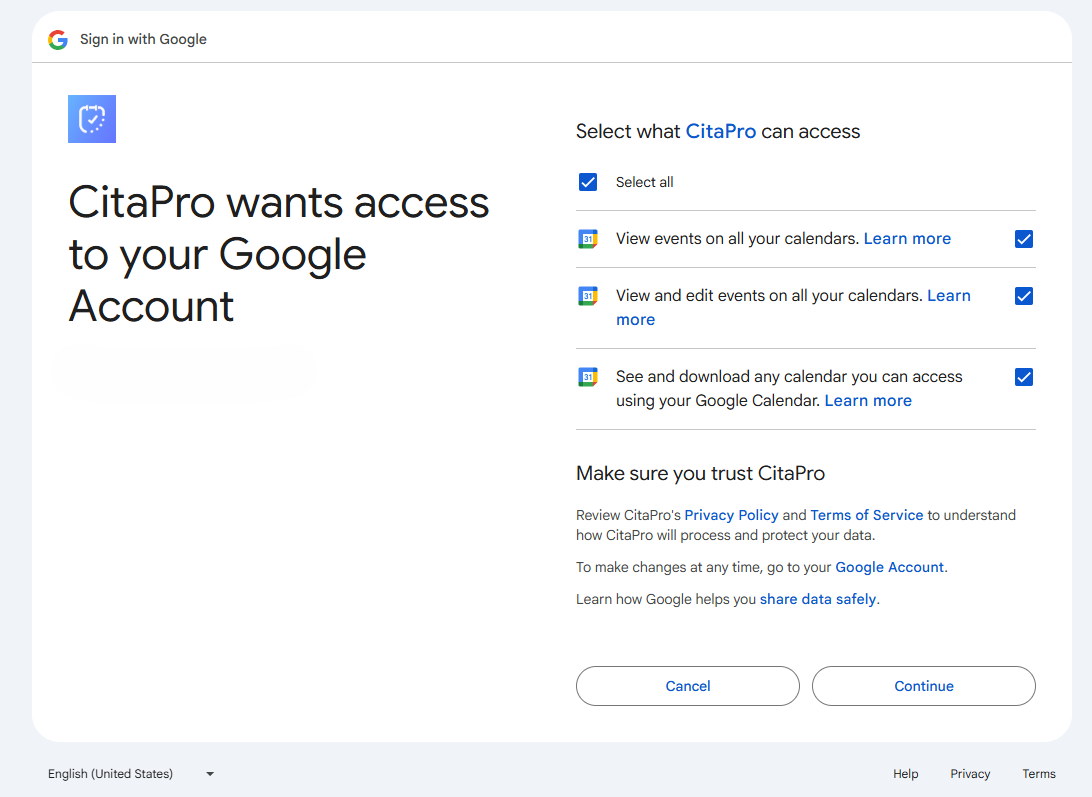Click Privacy in the footer
Image resolution: width=1092 pixels, height=797 pixels.
tap(969, 774)
